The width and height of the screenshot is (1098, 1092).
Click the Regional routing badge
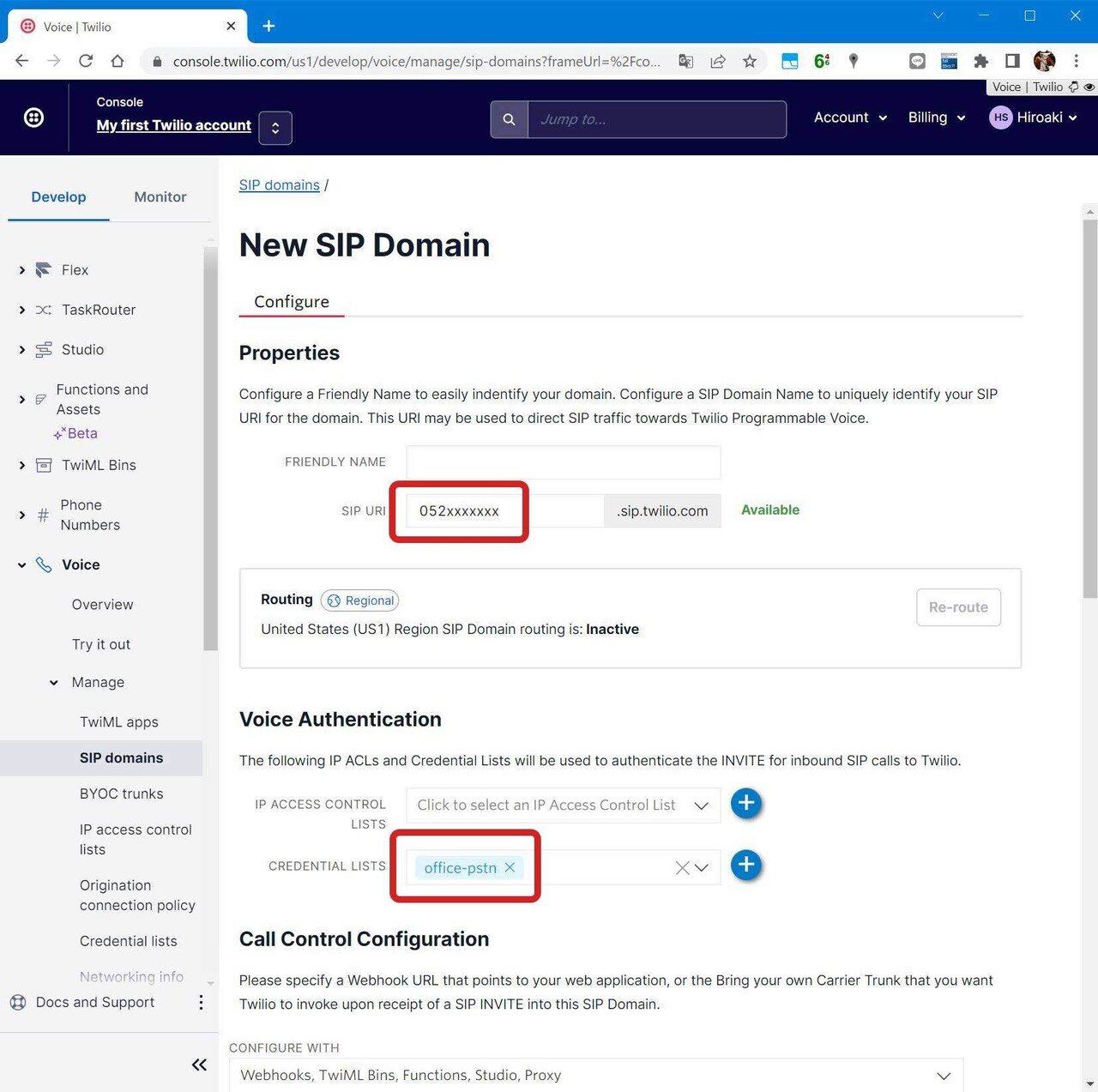360,600
